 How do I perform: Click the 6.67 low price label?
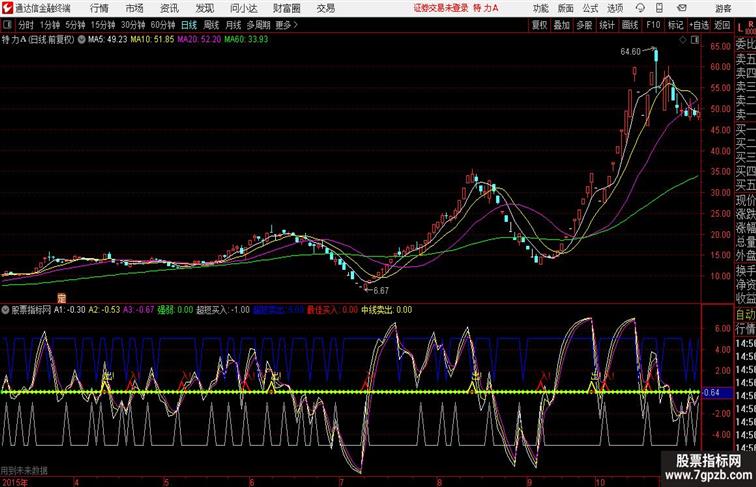381,291
